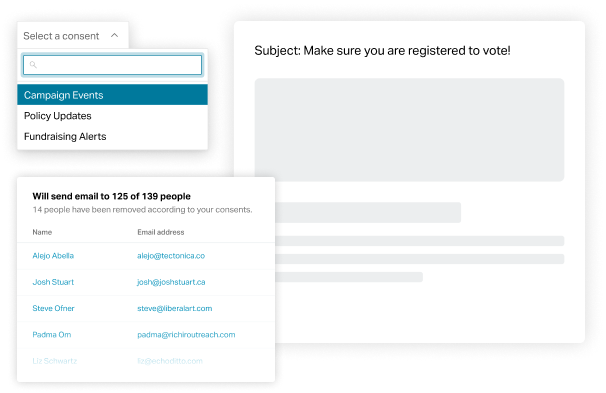Screen dimensions: 606x393
Task: Select the Campaign Events option
Action: click(x=112, y=95)
